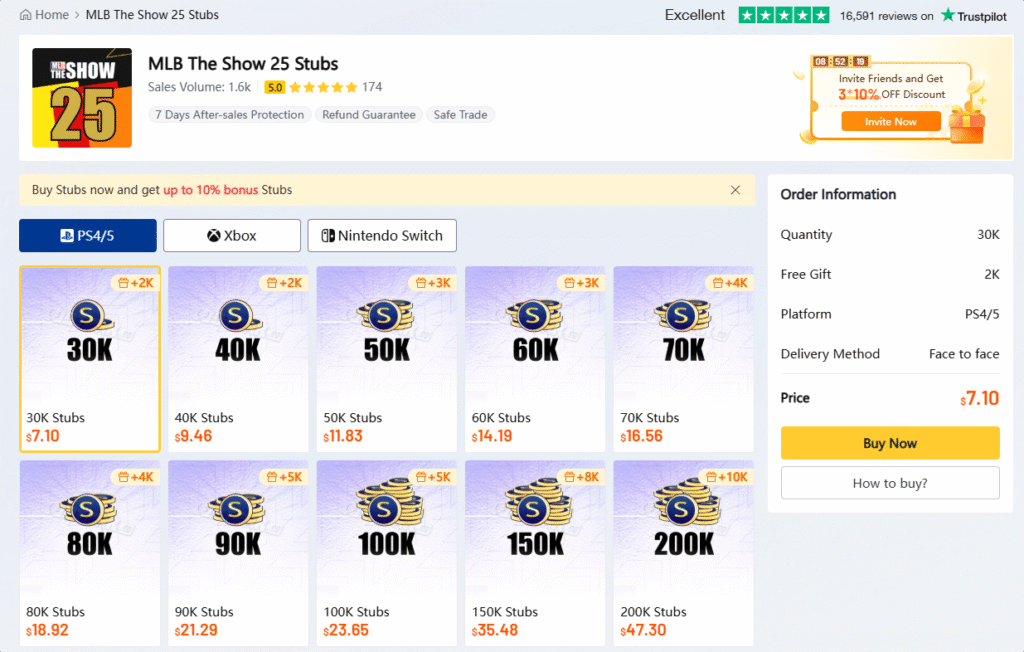
Task: Click the Safe Trade tag
Action: 460,115
